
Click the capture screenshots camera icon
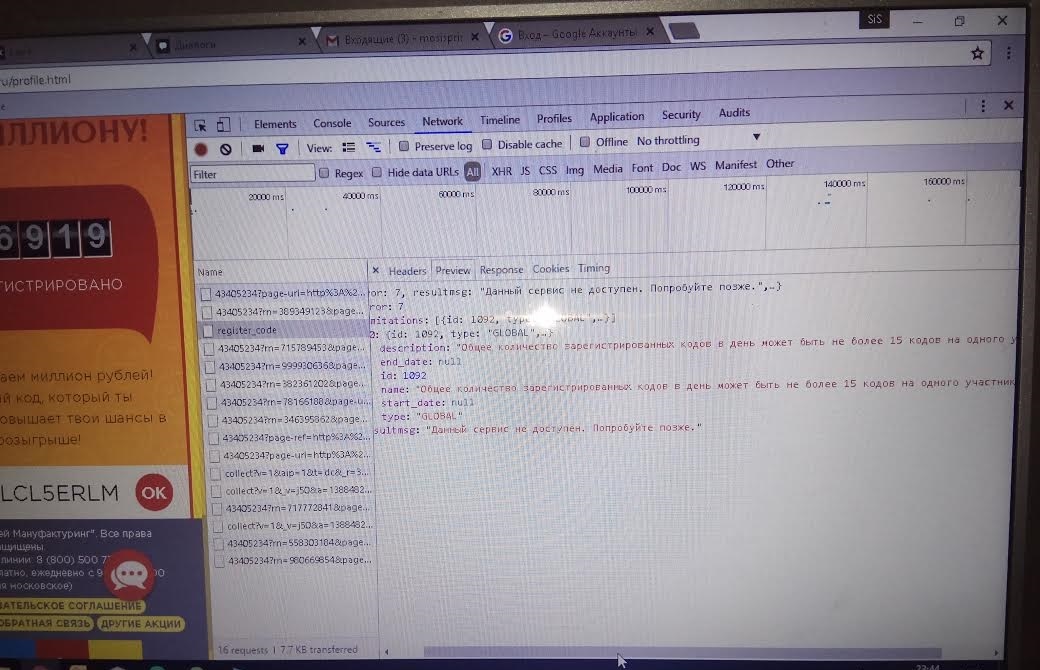click(258, 148)
